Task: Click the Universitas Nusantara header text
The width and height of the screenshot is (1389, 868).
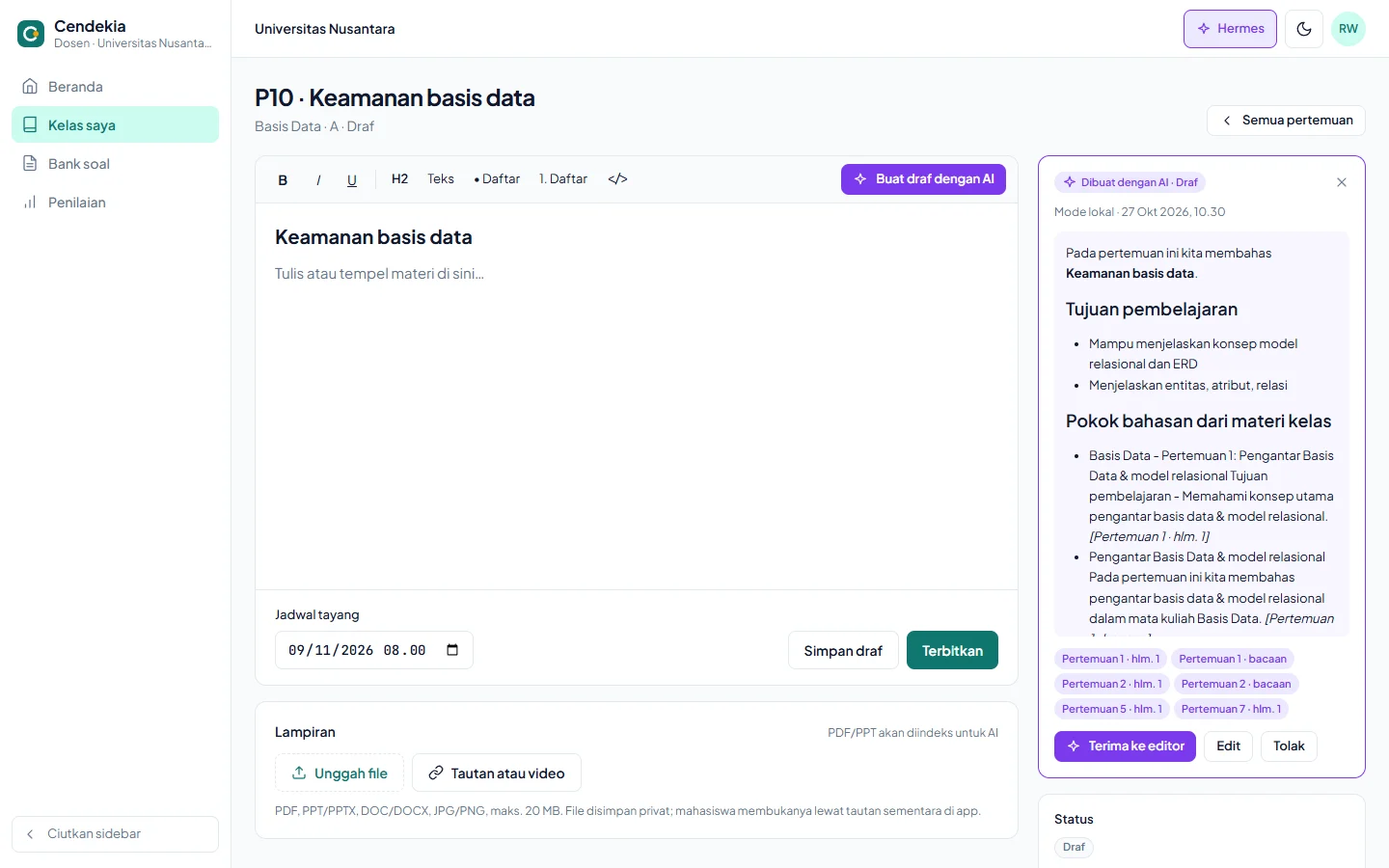Action: click(325, 29)
